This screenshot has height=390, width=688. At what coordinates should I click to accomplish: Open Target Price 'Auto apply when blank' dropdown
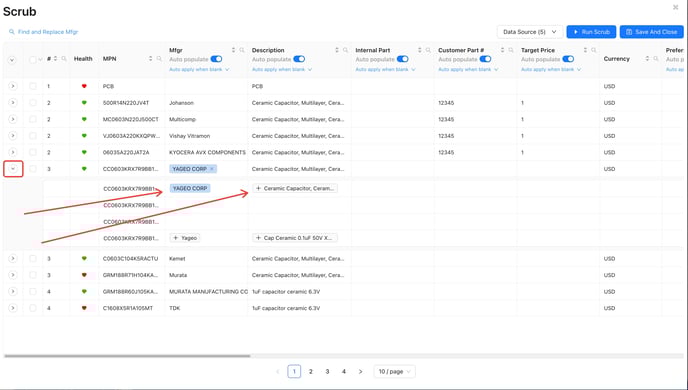[551, 69]
